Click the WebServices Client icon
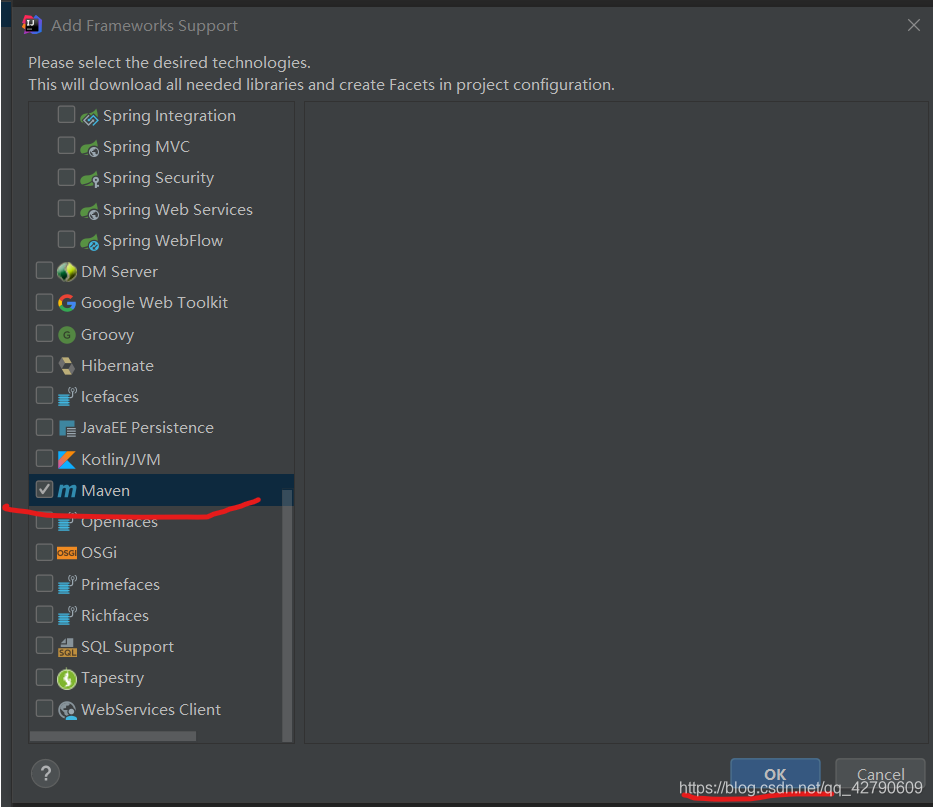 point(67,710)
